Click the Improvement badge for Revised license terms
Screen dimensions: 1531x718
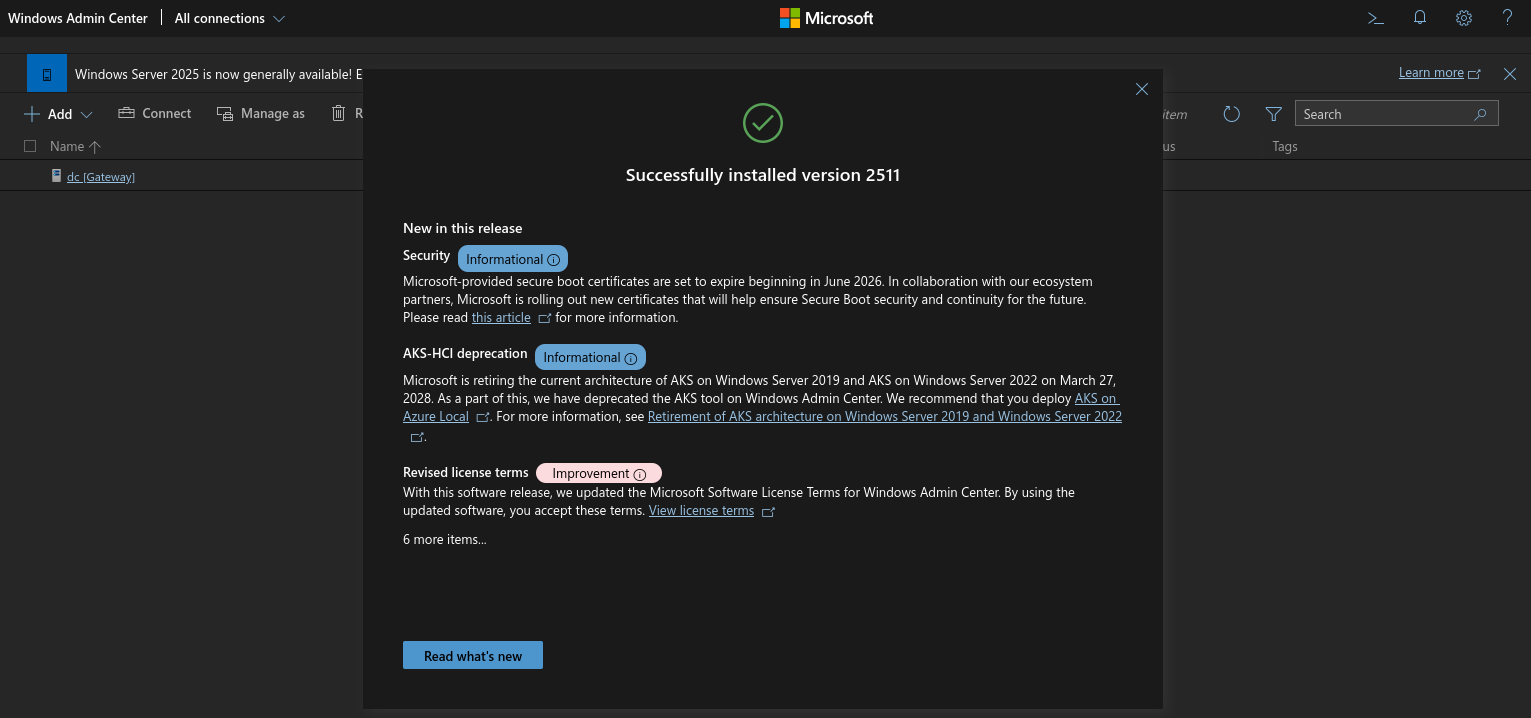pos(599,473)
